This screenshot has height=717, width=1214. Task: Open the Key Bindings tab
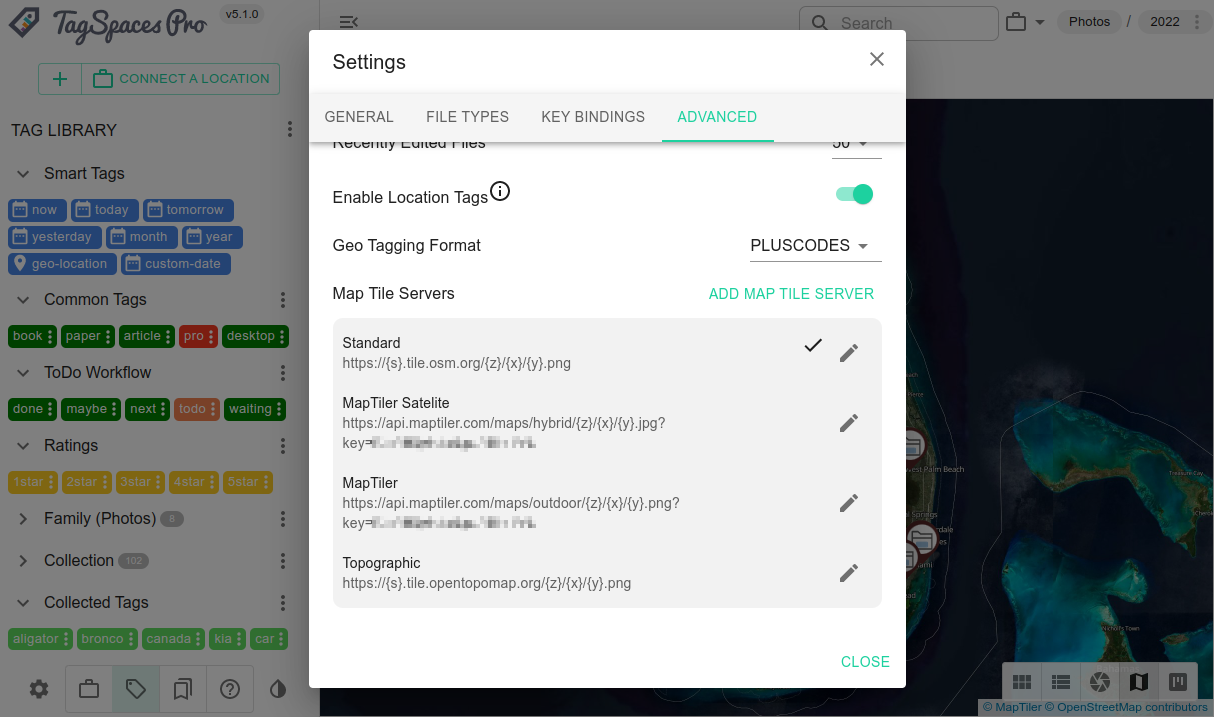pos(593,116)
